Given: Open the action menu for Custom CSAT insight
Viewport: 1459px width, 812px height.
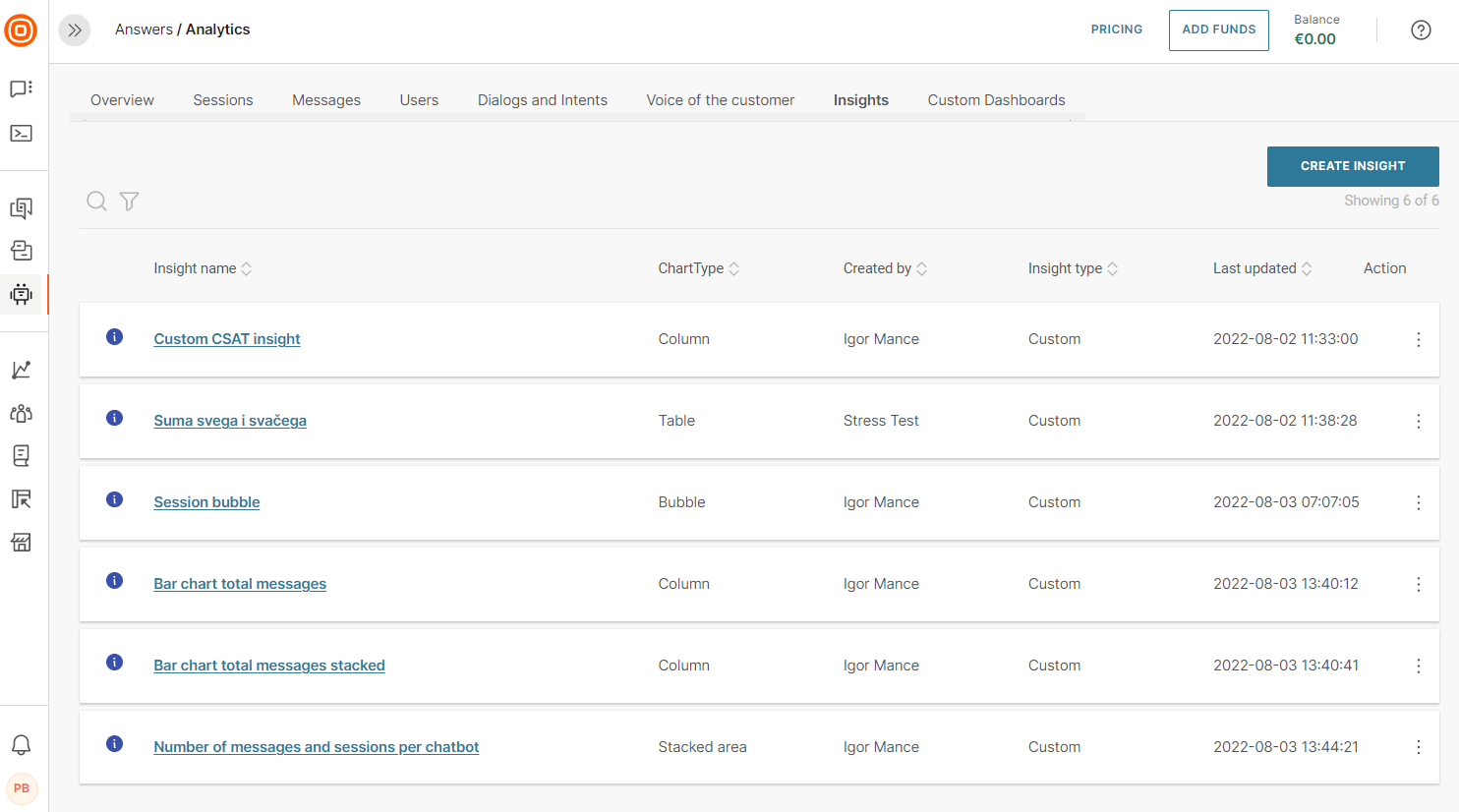Looking at the screenshot, I should tap(1419, 339).
